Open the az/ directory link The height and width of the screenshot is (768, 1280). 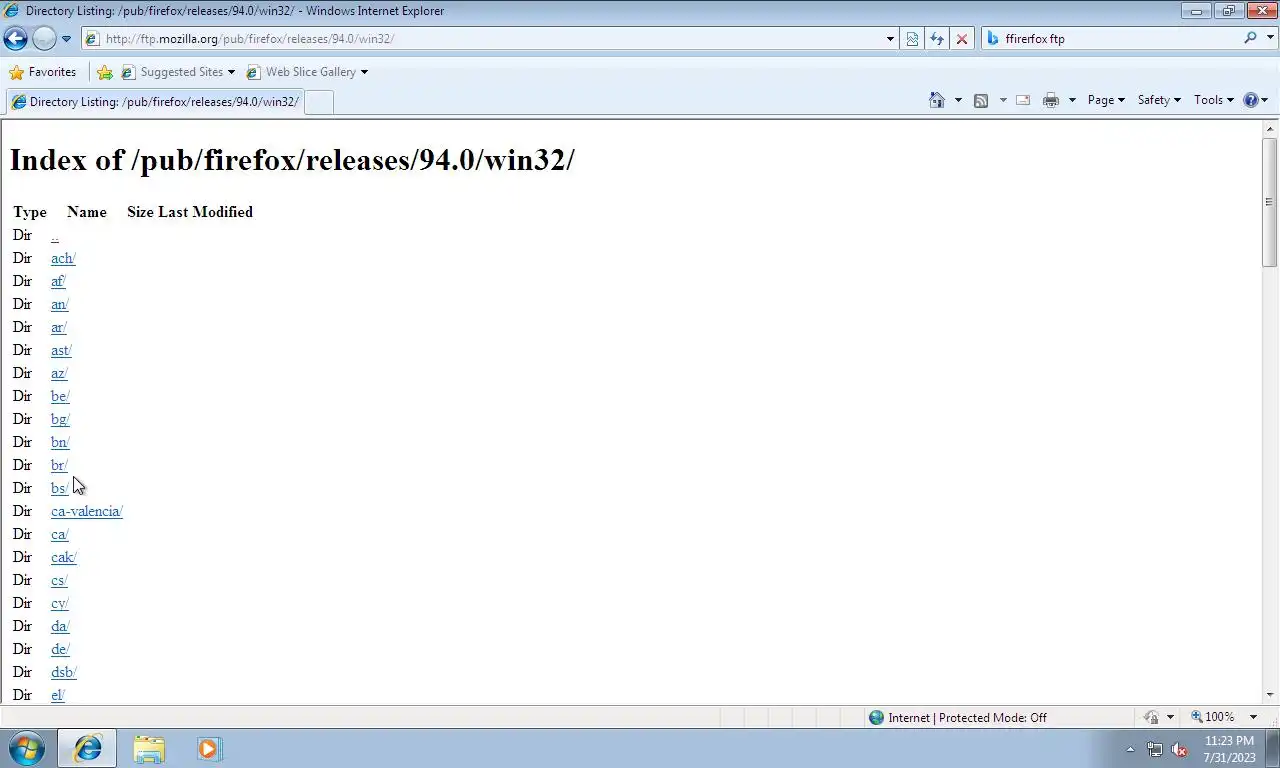[59, 374]
